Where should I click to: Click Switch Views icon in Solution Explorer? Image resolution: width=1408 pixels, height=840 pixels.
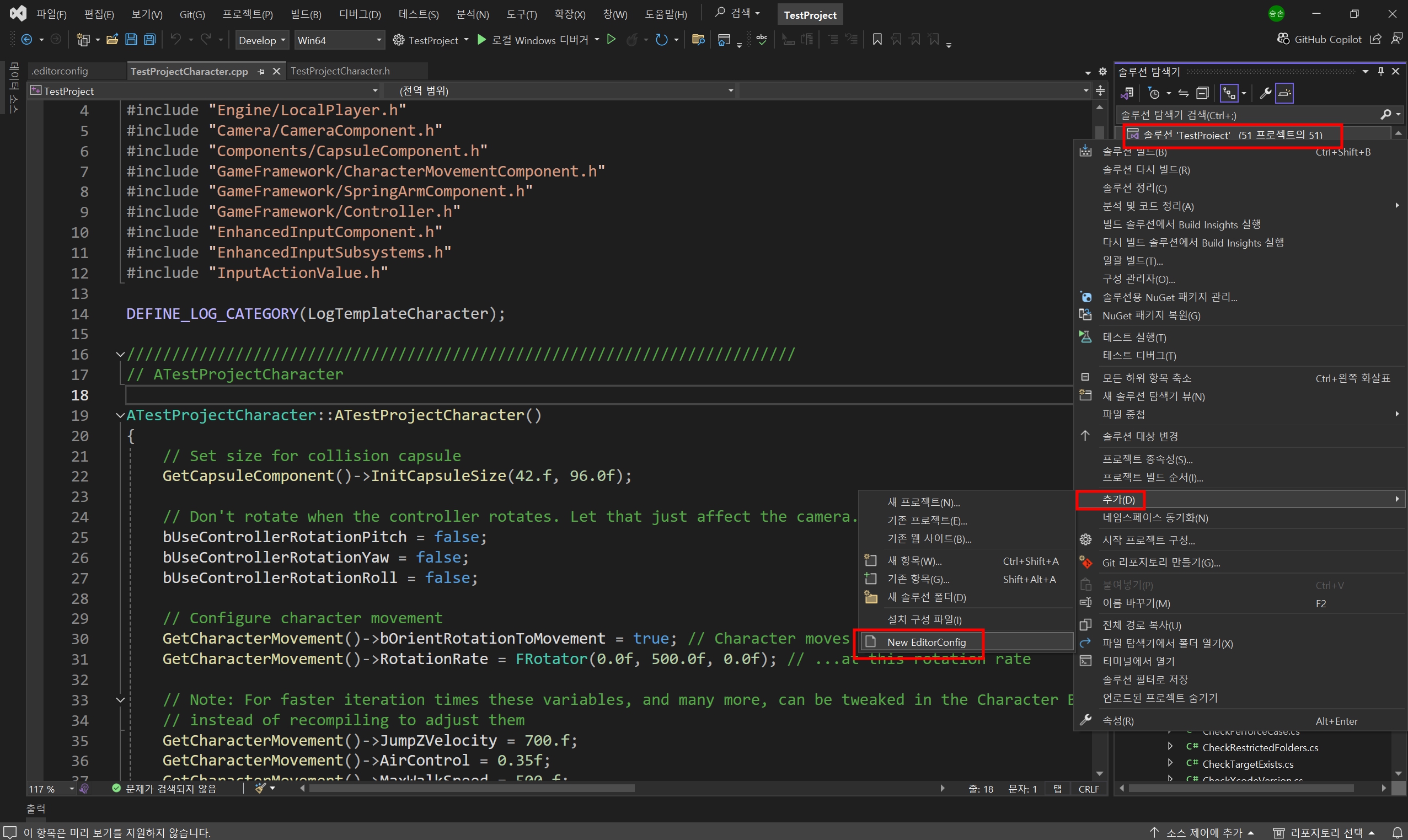(1127, 93)
